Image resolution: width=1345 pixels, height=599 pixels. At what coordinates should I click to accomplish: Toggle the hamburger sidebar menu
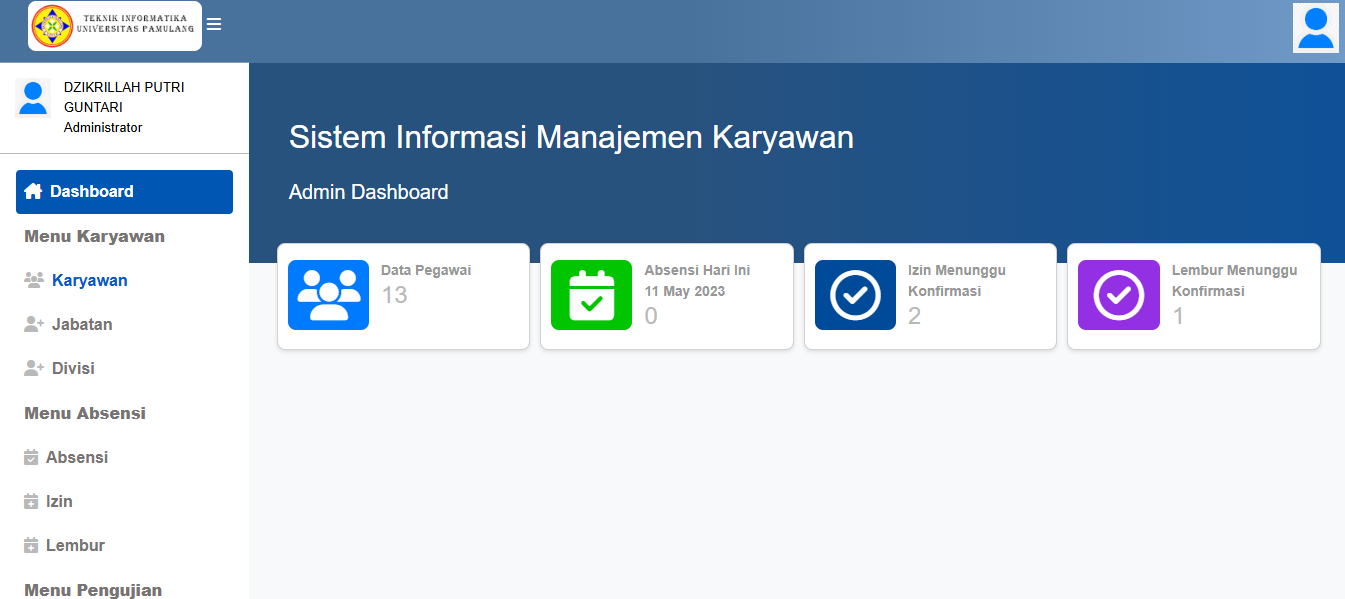point(214,25)
